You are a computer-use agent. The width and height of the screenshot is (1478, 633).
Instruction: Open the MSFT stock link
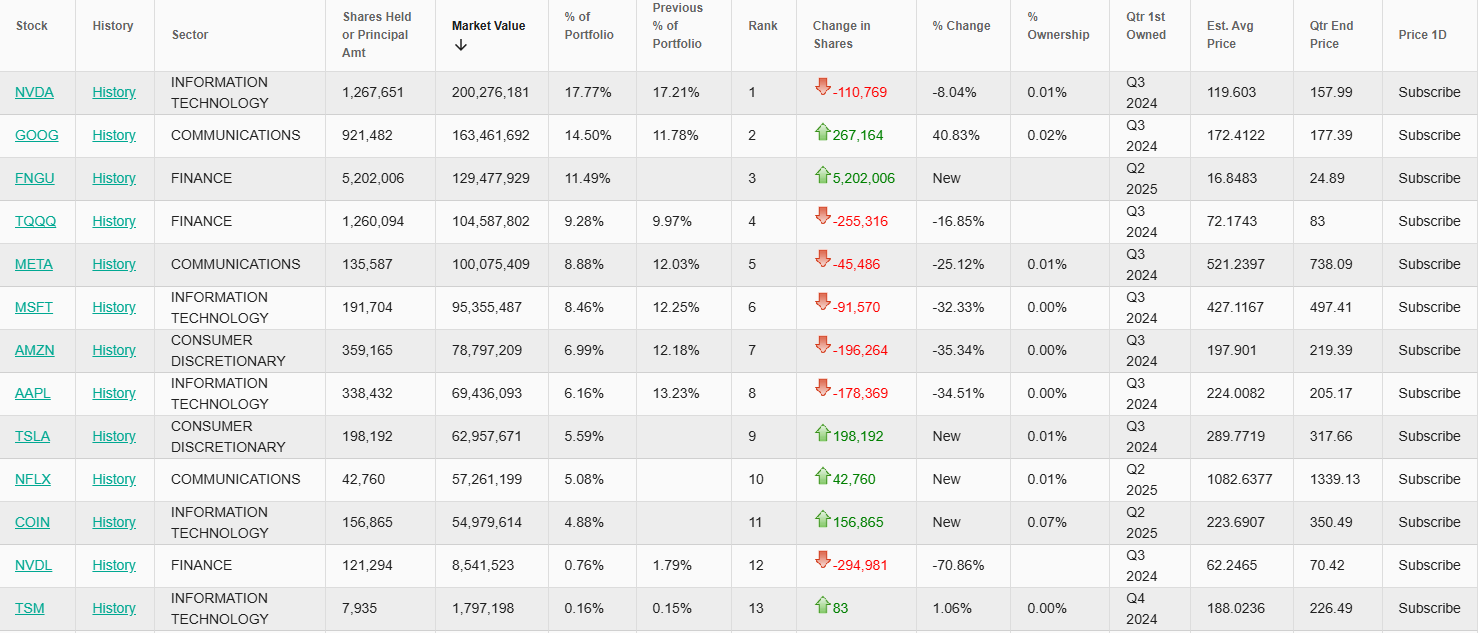point(34,307)
